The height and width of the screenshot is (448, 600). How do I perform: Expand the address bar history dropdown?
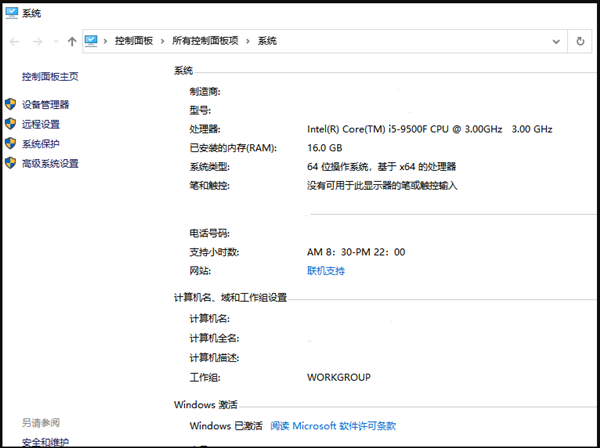557,41
